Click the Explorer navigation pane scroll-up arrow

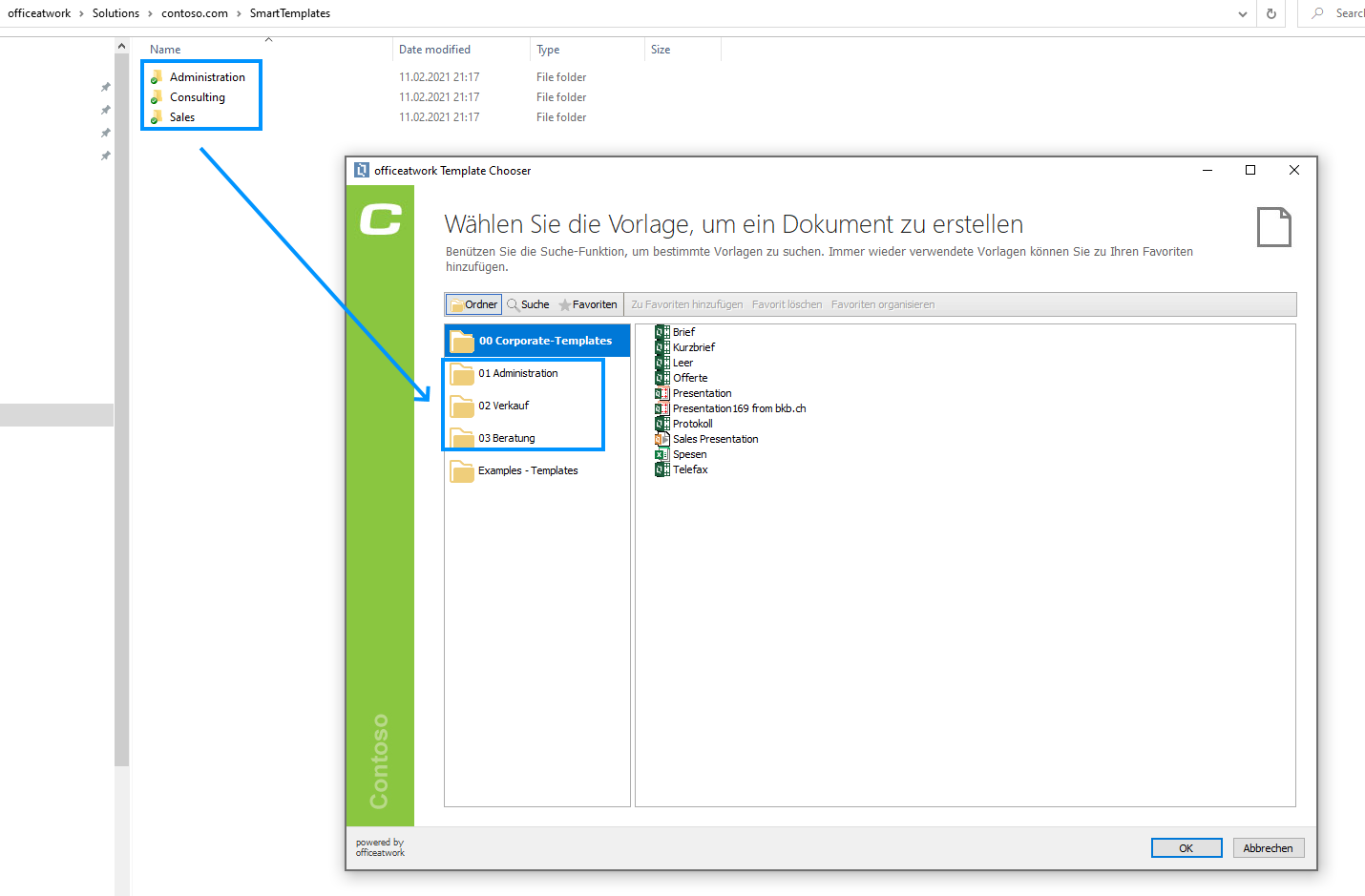pos(121,46)
